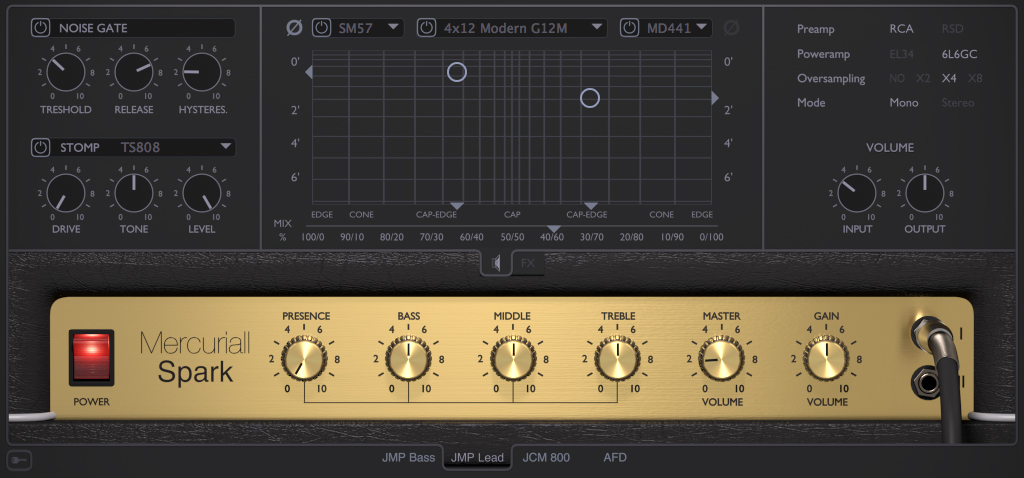Screen dimensions: 1024x478
Task: Click the plug icon next to the amp tabs
Action: pyautogui.click(x=20, y=460)
